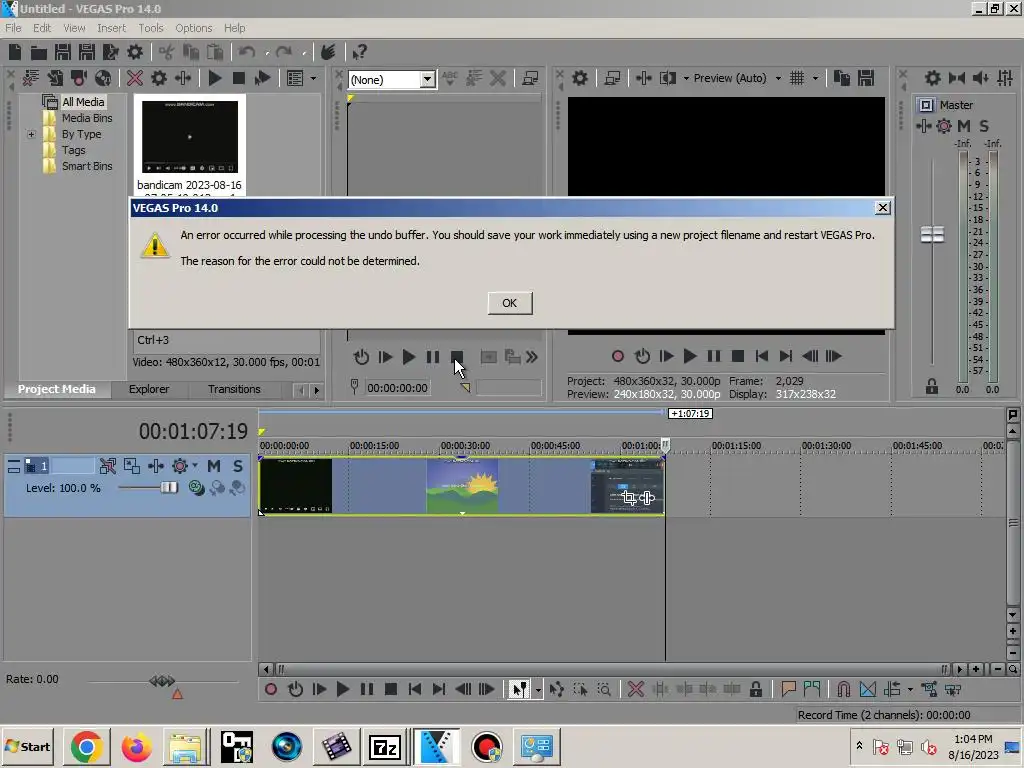Open the Tools menu
The height and width of the screenshot is (768, 1024).
tap(151, 28)
